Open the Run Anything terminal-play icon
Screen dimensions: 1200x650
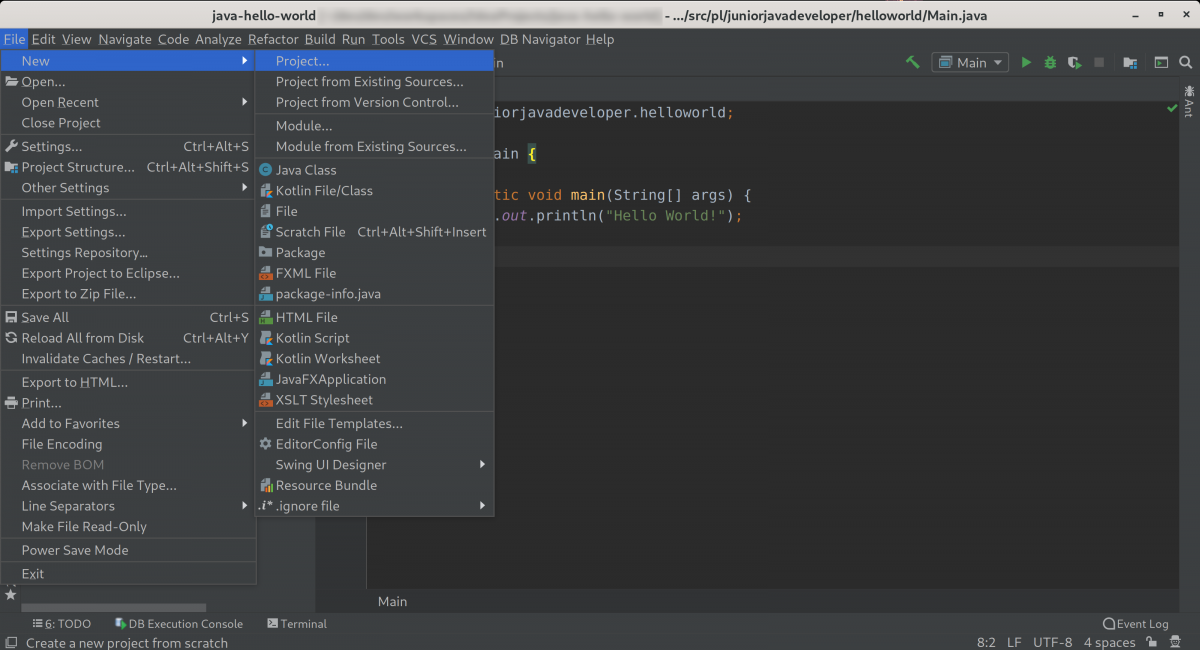point(1161,61)
